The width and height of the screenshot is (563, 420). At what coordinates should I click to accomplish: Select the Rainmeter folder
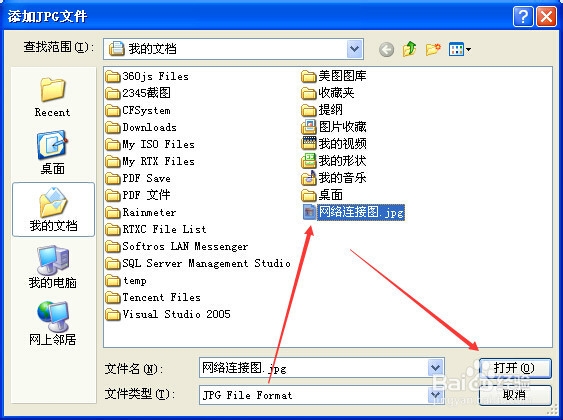[x=141, y=213]
